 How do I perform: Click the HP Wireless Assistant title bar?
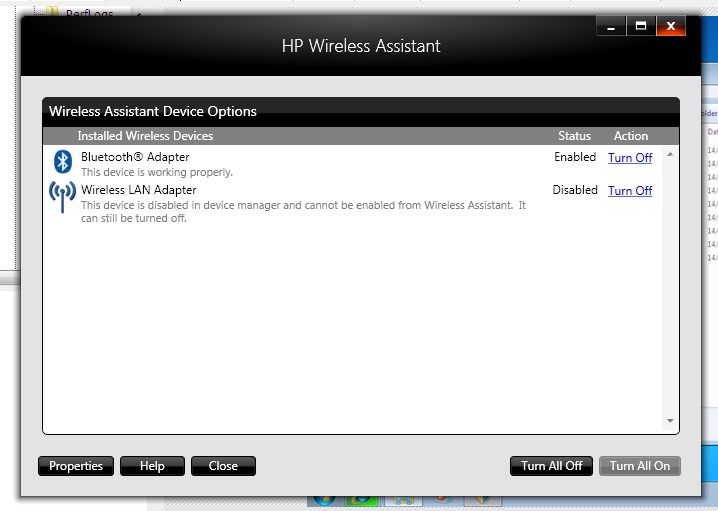click(x=361, y=46)
